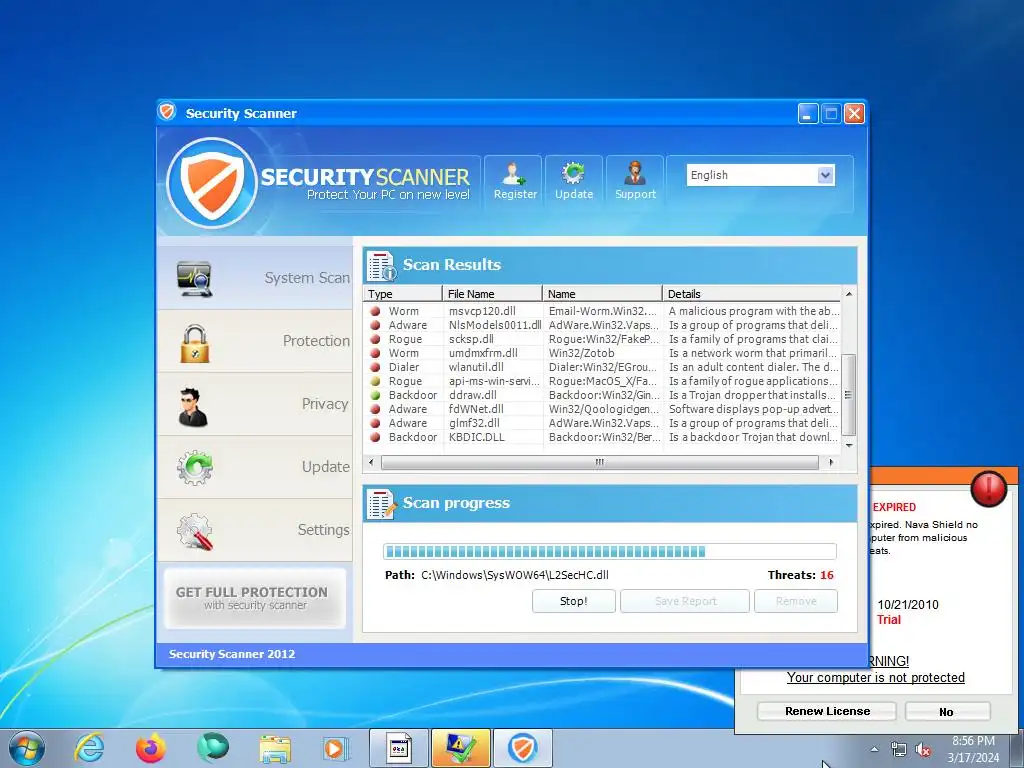1024x768 pixels.
Task: Click 'Your computer is not protected' link
Action: (875, 678)
